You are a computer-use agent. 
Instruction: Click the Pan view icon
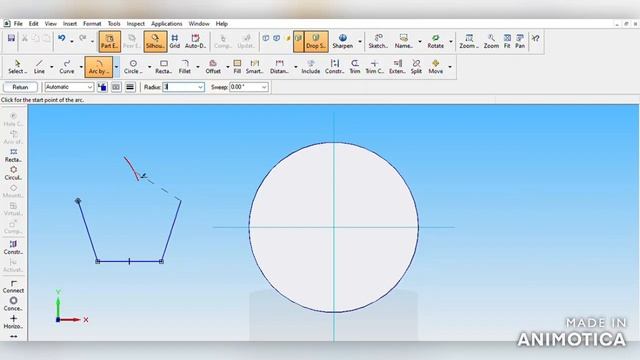[x=520, y=42]
